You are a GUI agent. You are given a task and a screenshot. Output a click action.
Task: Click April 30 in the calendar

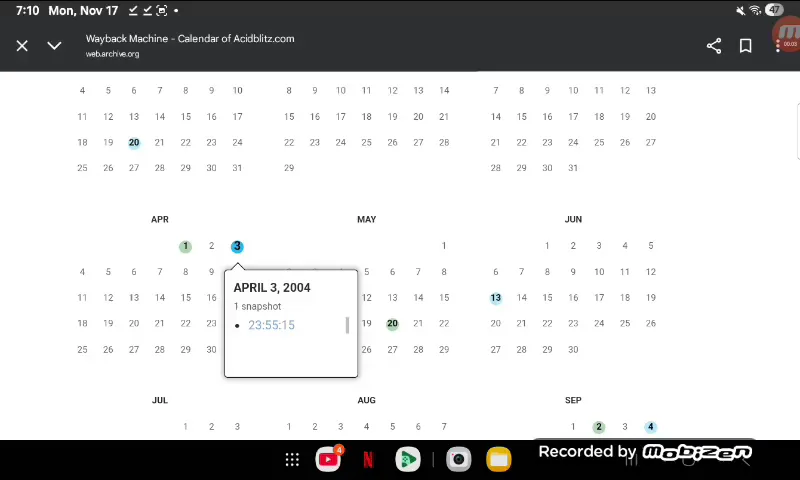[211, 350]
